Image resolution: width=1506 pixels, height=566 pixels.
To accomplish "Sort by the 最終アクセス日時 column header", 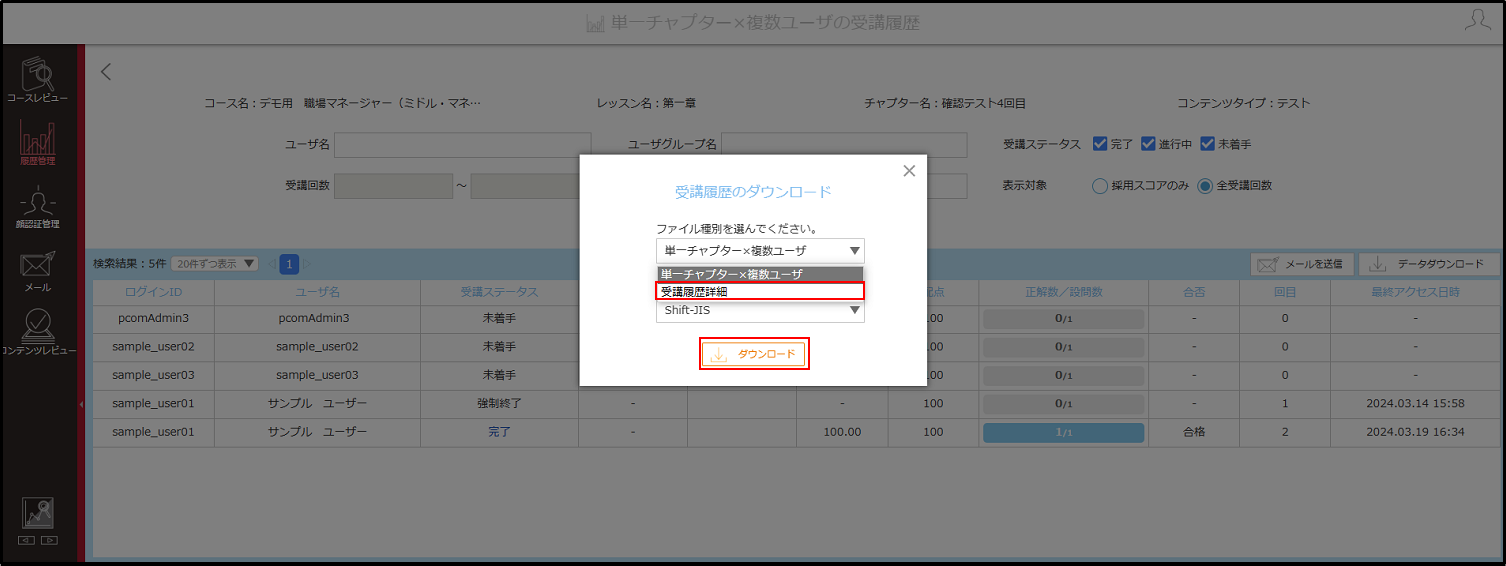I will coord(1415,292).
